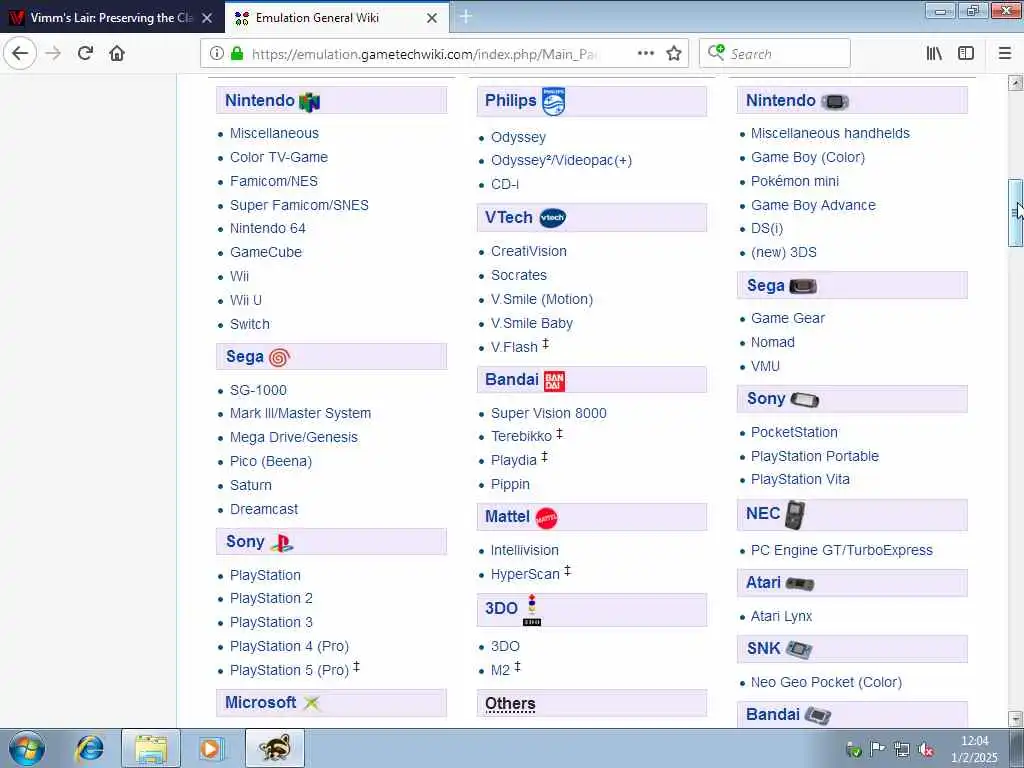
Task: Click the Bandai red logo icon
Action: point(554,381)
